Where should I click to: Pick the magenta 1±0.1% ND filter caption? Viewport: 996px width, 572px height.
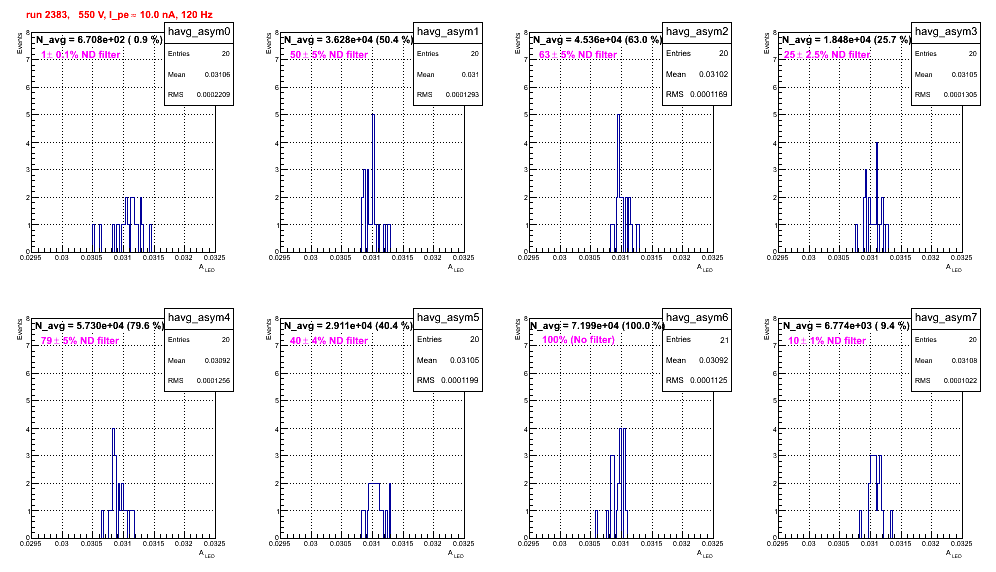coord(81,55)
